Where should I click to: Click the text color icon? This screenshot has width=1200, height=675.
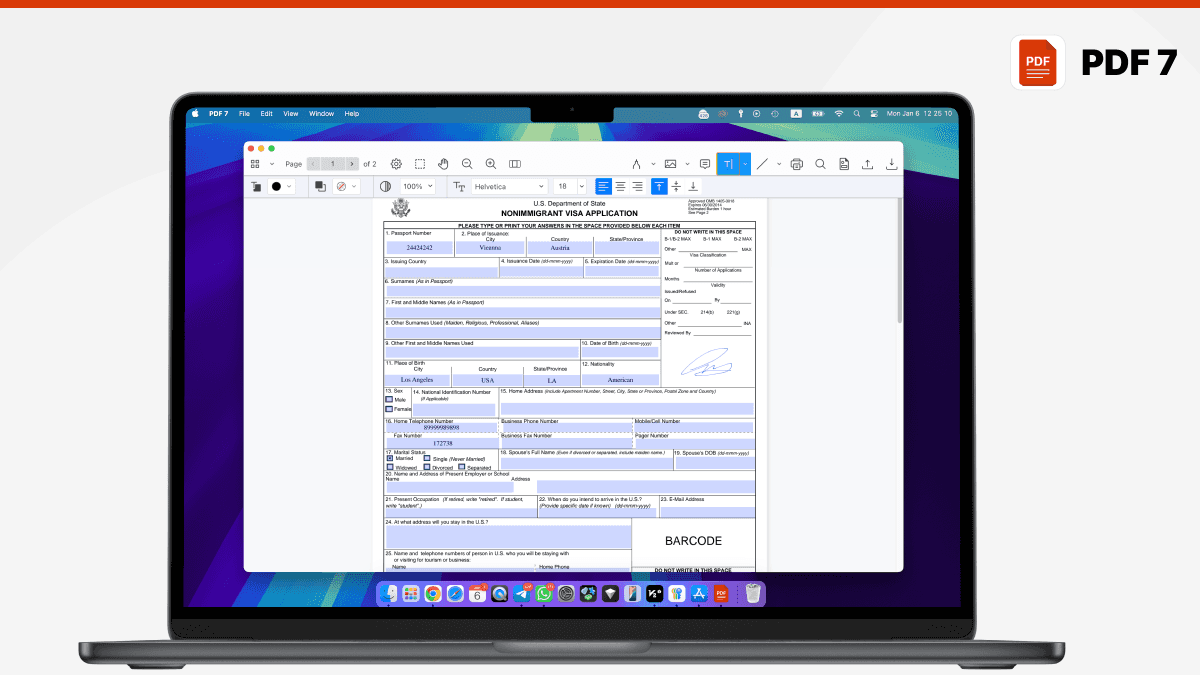[256, 186]
